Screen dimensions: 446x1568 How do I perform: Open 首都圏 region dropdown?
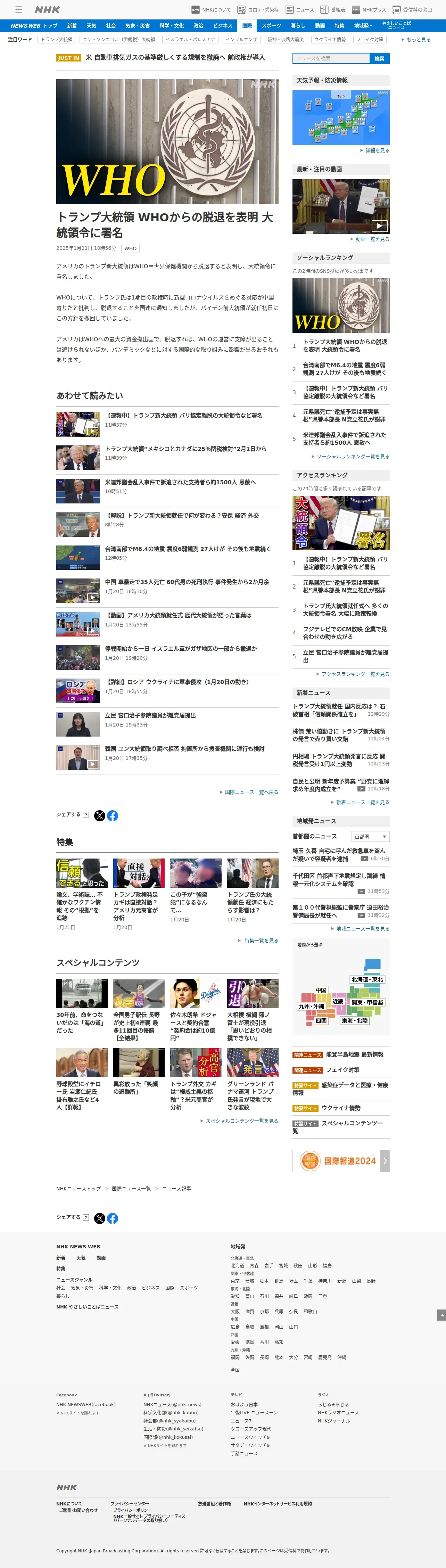point(370,837)
